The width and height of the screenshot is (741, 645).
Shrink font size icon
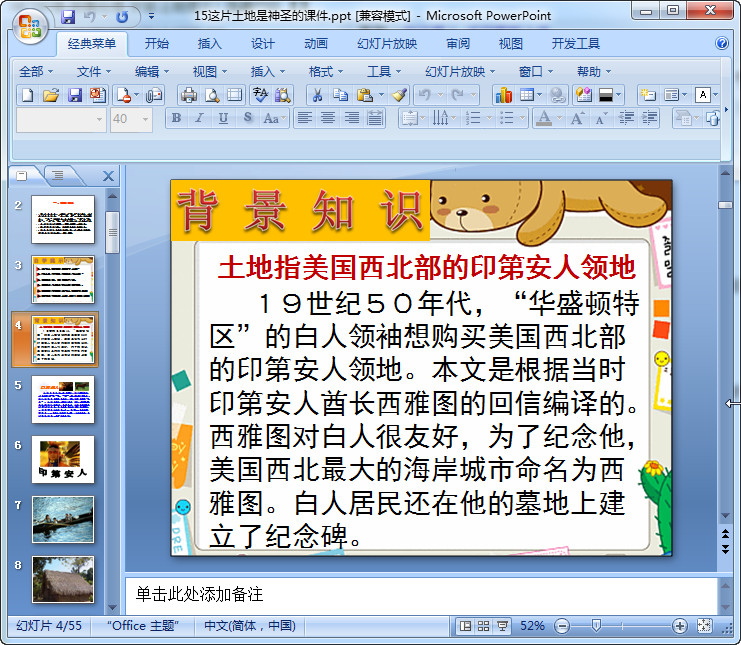tap(601, 118)
